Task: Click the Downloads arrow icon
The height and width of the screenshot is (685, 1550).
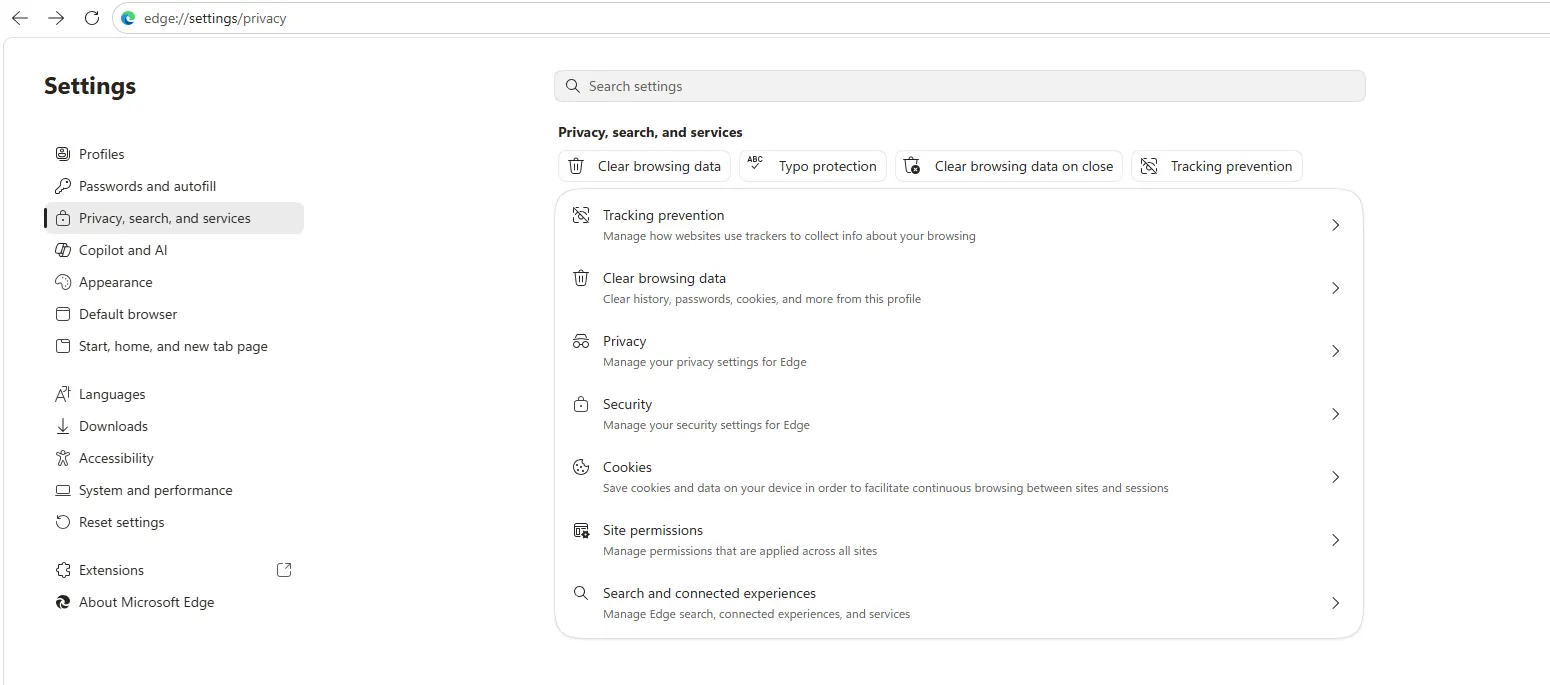Action: 63,426
